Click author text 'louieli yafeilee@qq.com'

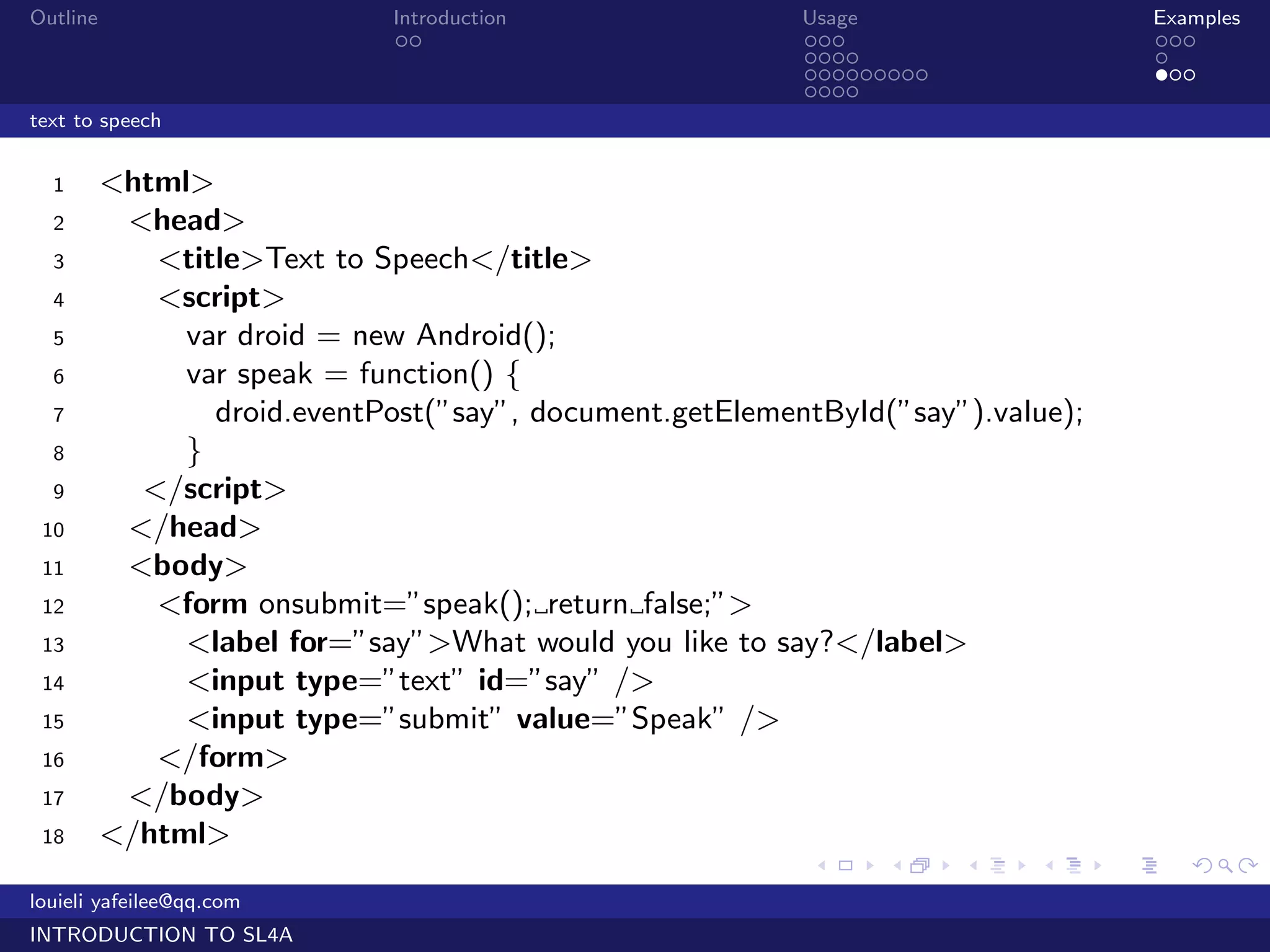click(135, 901)
